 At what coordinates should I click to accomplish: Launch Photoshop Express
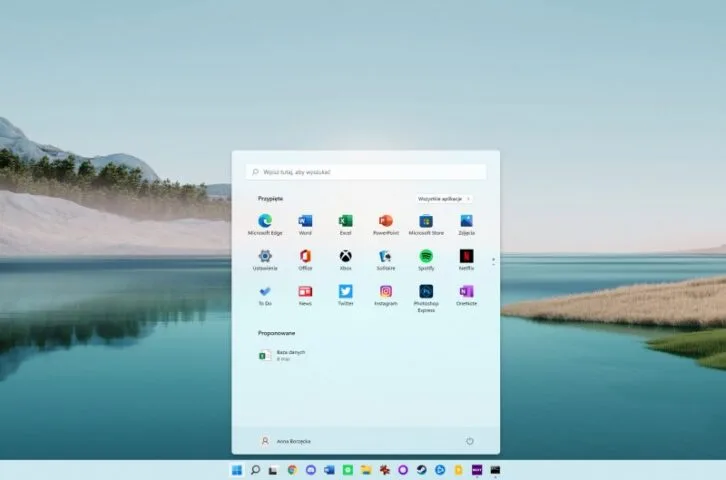click(426, 298)
